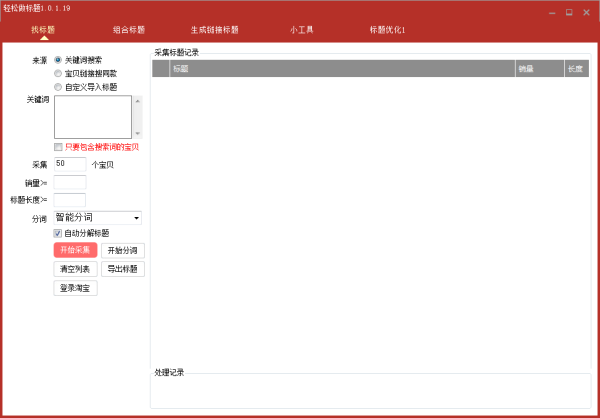Click the keyword box scroll-up arrow
Screen dimensions: 600x418
pos(138,101)
